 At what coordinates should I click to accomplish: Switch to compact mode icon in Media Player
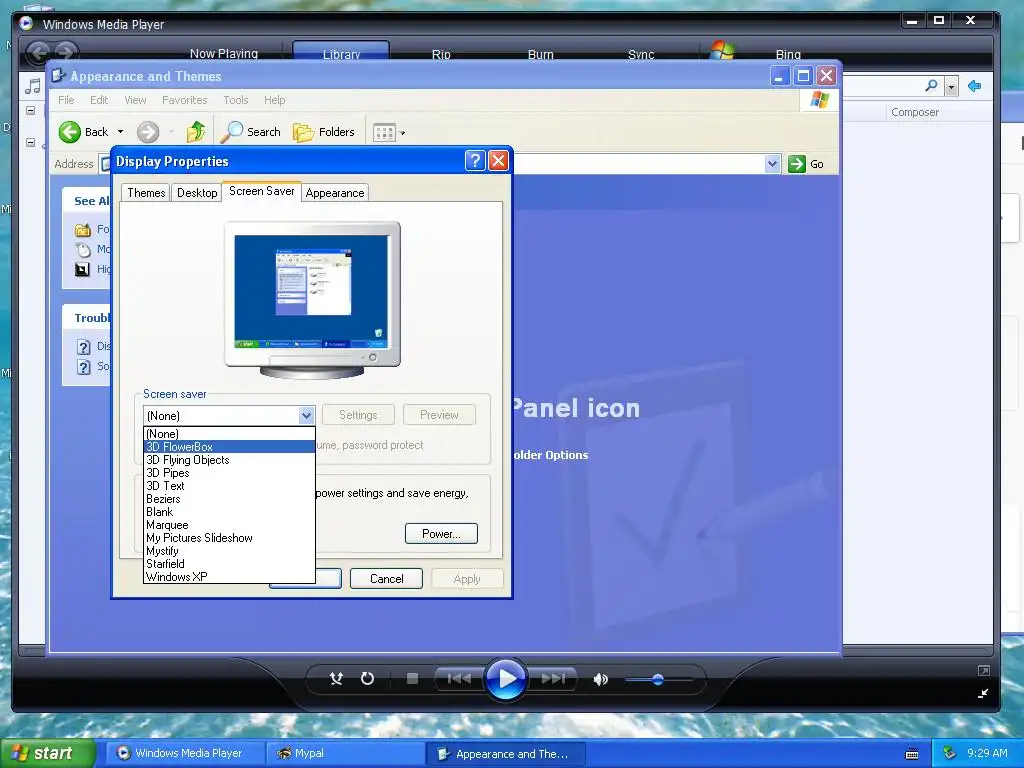983,694
